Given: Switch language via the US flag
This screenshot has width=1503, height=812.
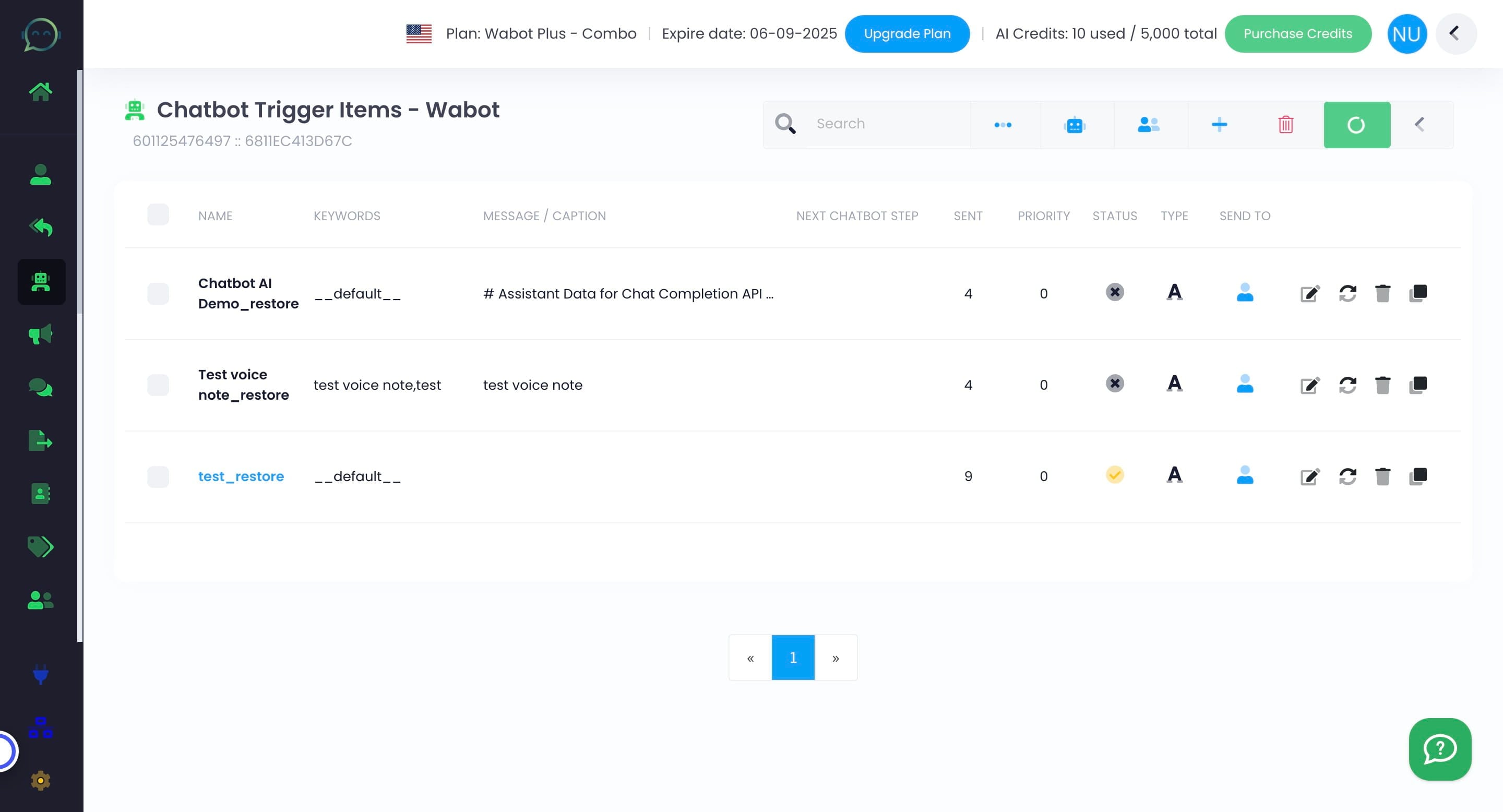Looking at the screenshot, I should click(x=419, y=33).
